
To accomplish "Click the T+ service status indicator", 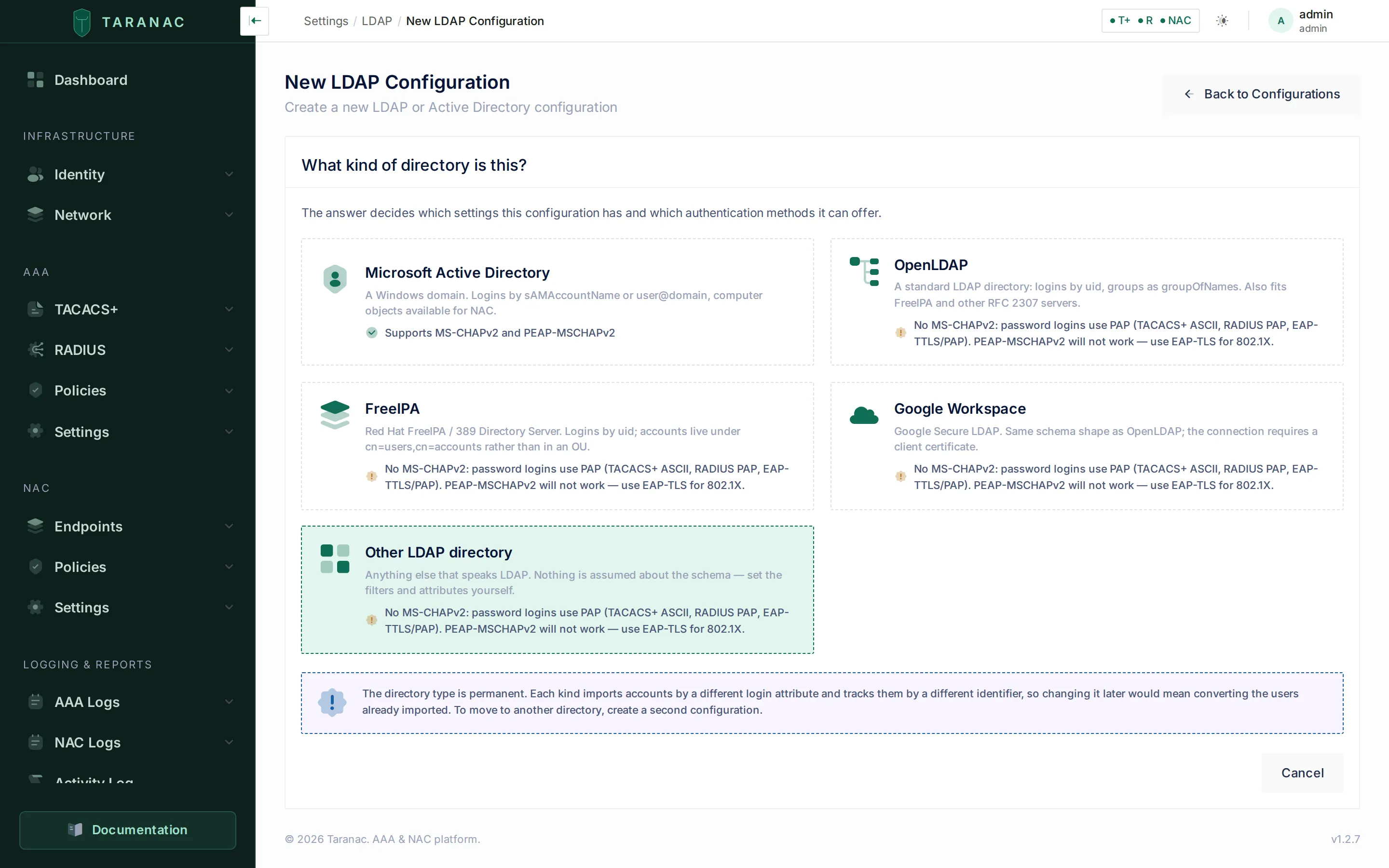I will (1120, 21).
